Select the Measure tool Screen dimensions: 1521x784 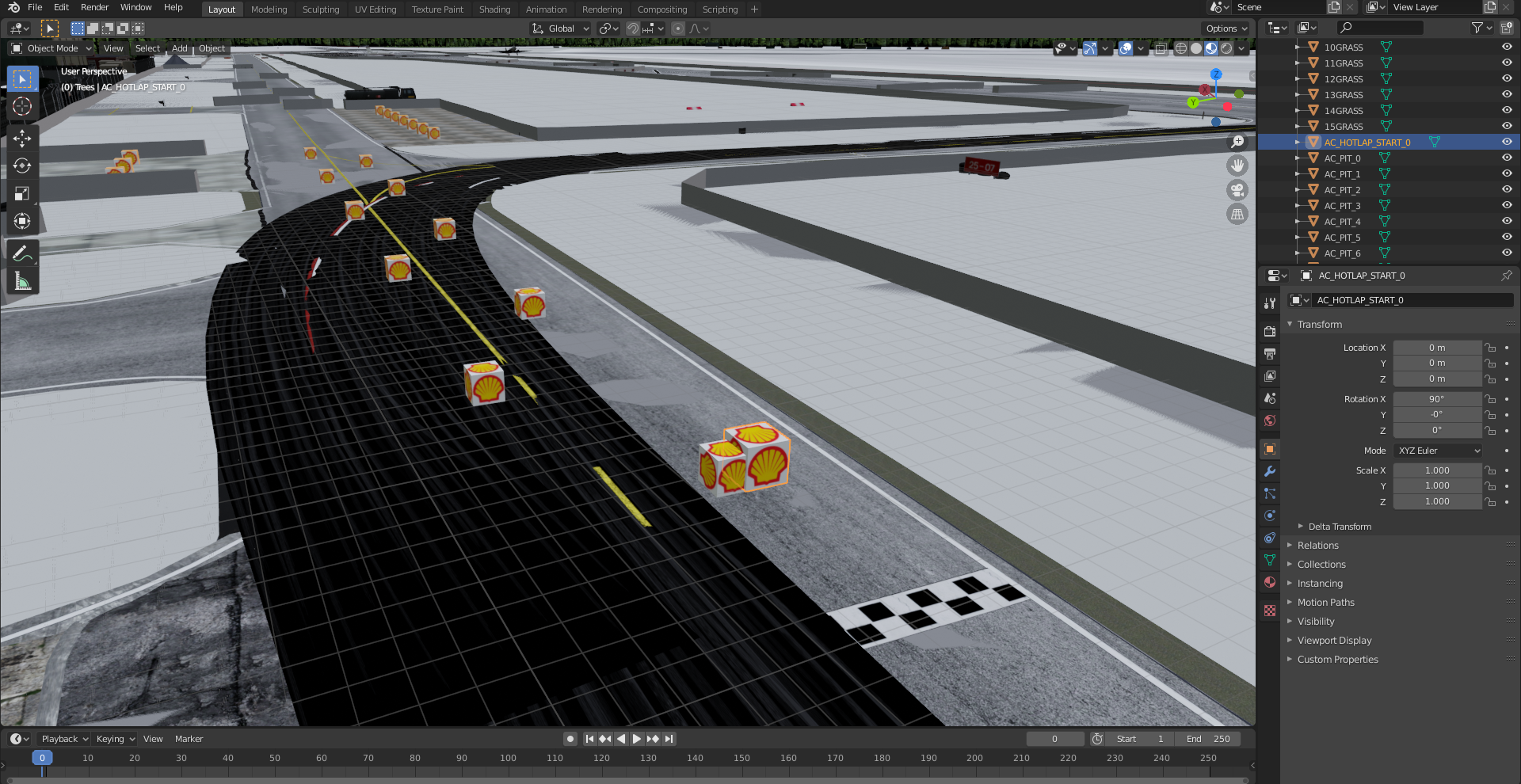(x=22, y=281)
